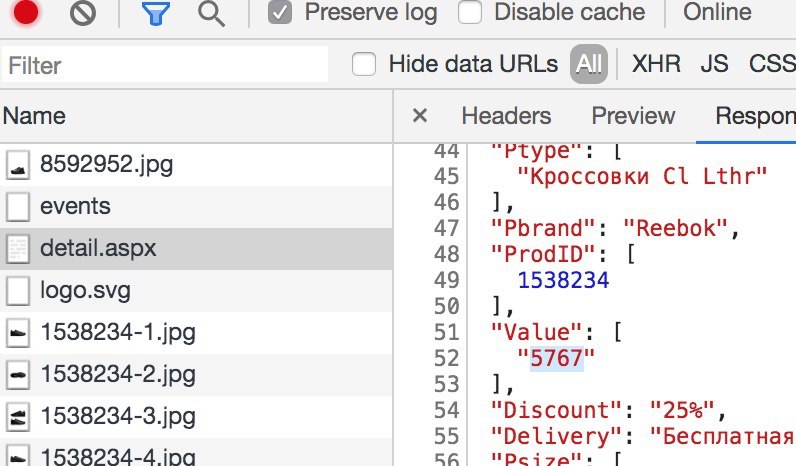Click into the Filter text field
The image size is (796, 466).
[x=165, y=65]
